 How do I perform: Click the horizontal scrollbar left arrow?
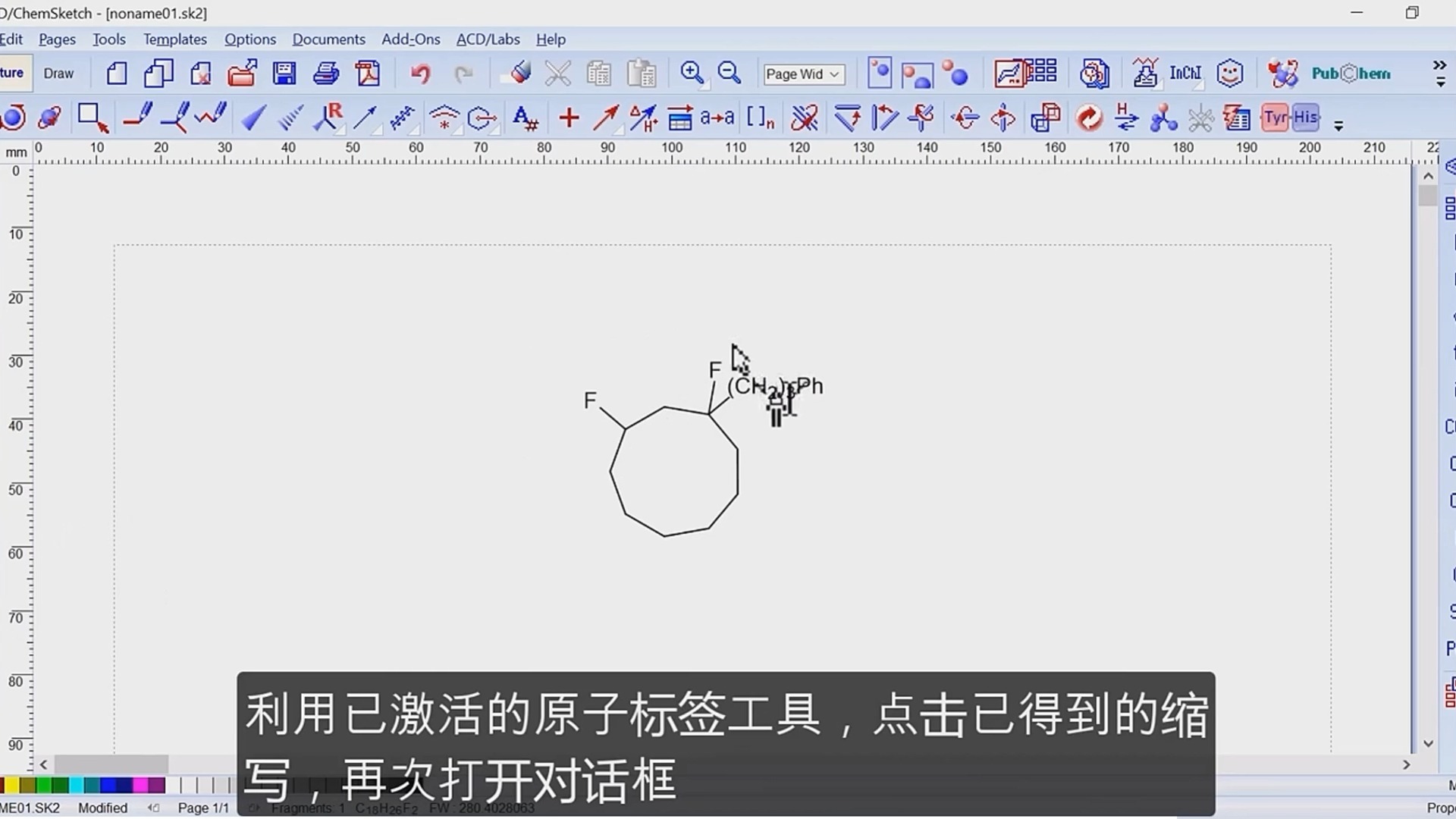[x=43, y=764]
